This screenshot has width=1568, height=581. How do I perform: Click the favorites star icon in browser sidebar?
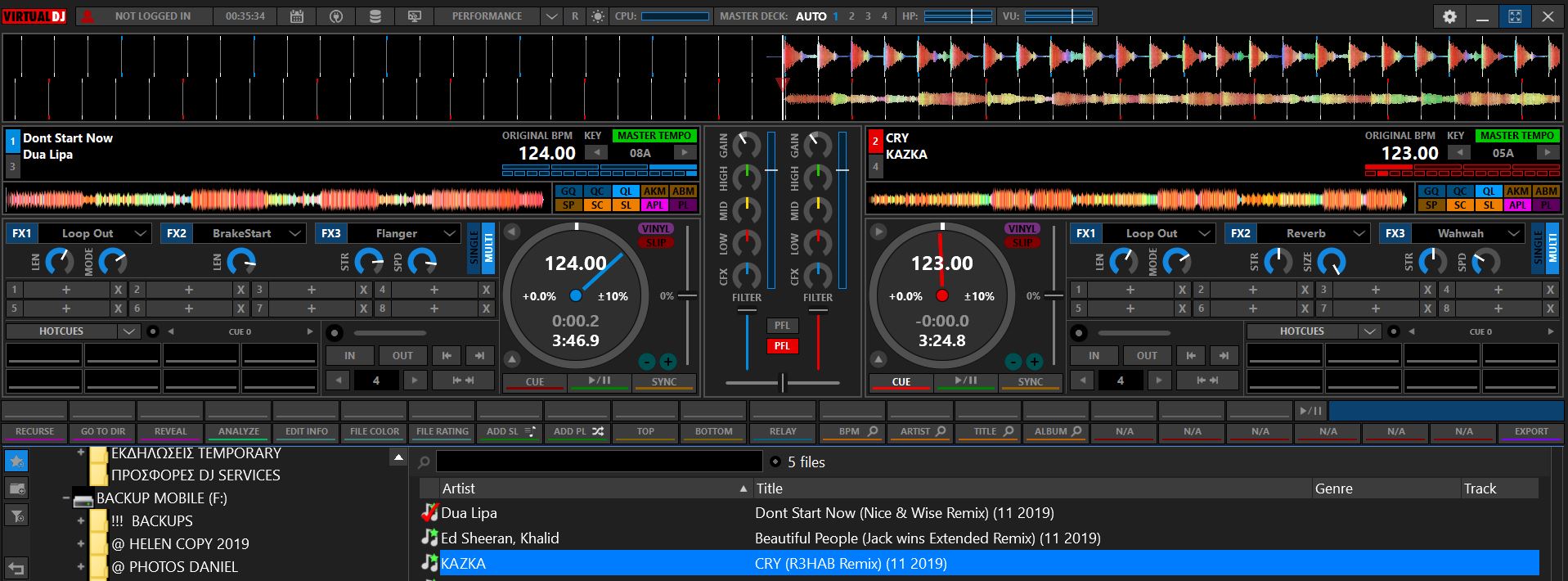[x=16, y=461]
